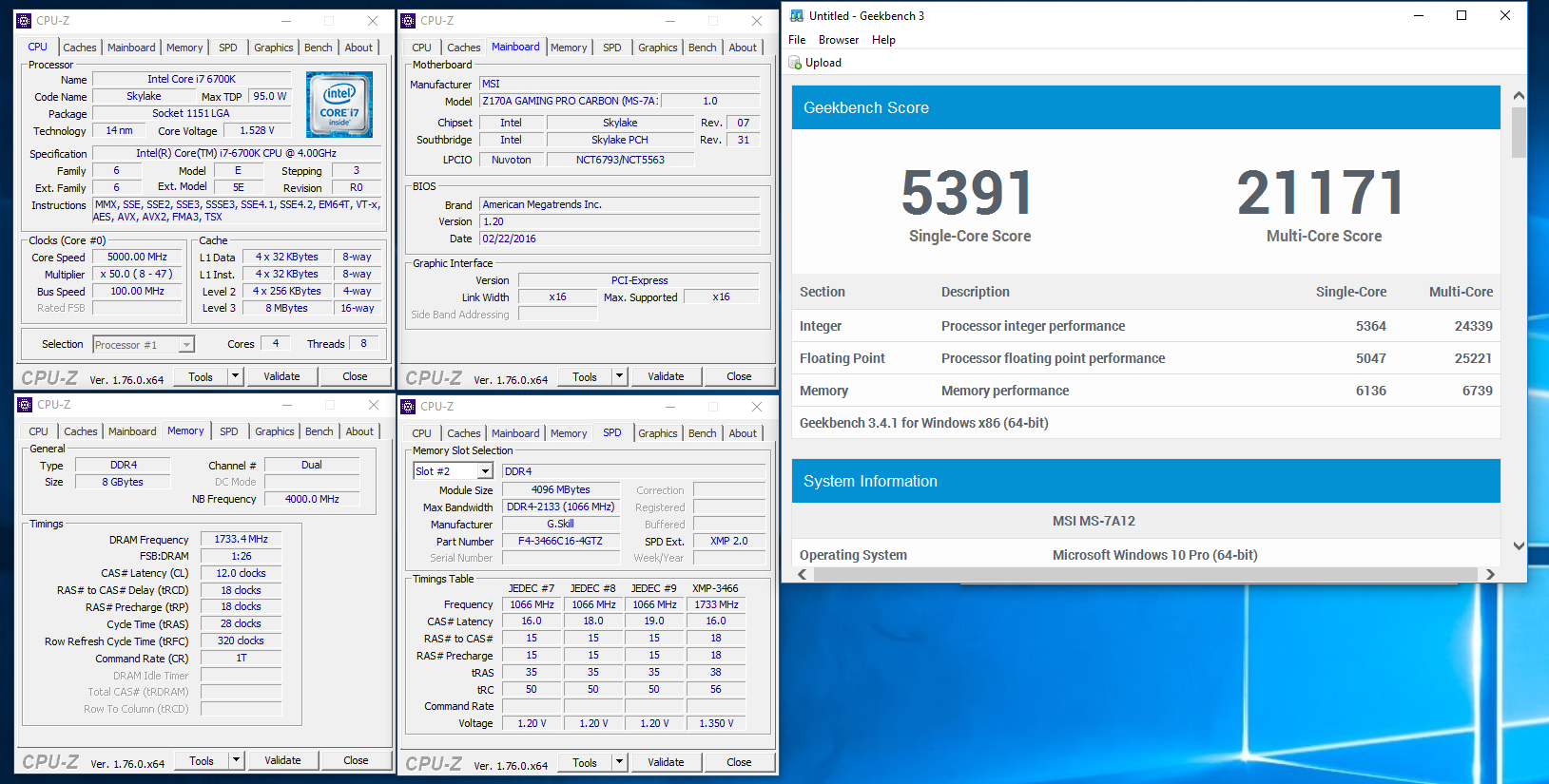Click Tools button in Mainboard window
Screen dimensions: 1549x784
[x=585, y=376]
